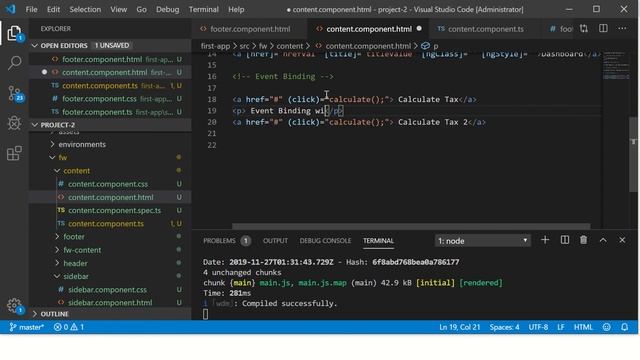Split the terminal panel
Image resolution: width=640 pixels, height=360 pixels.
564,240
